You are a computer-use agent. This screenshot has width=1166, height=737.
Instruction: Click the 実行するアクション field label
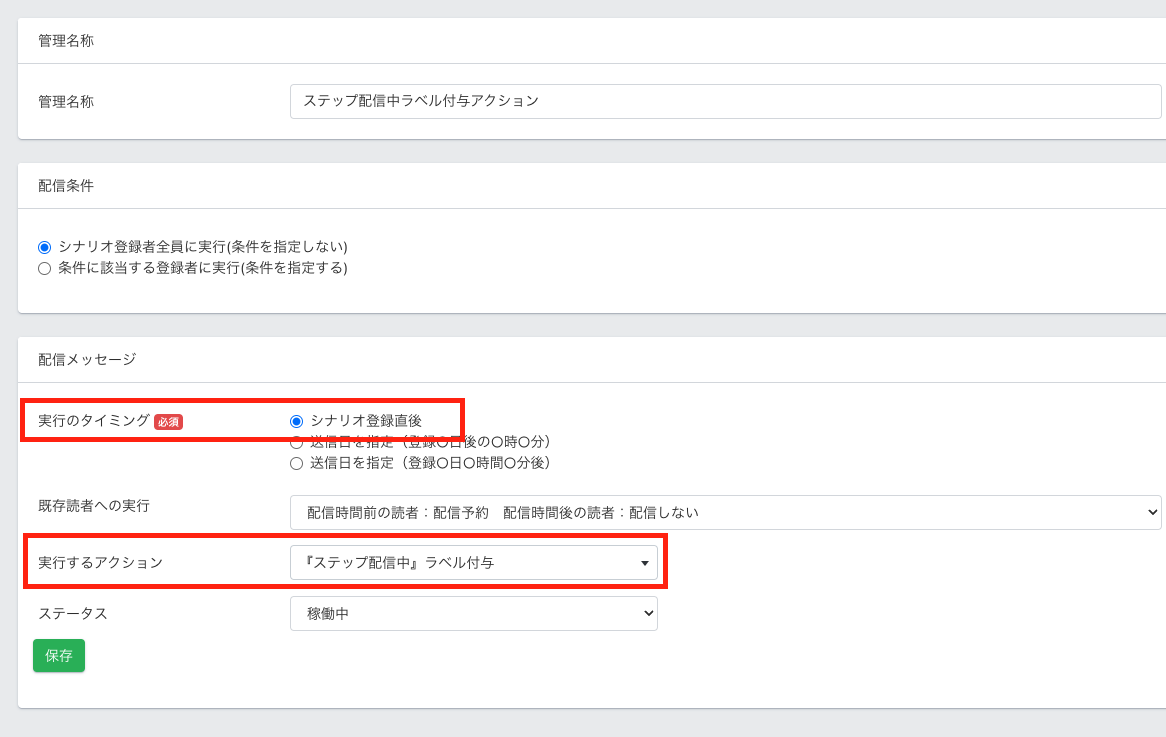(100, 563)
